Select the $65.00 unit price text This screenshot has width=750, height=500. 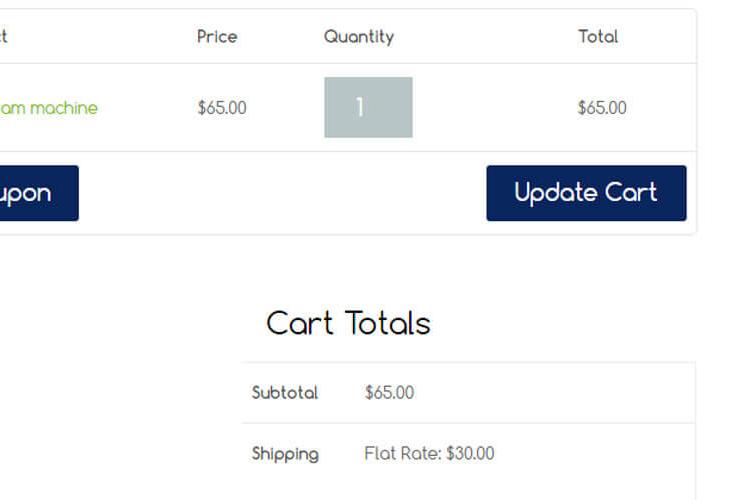222,108
